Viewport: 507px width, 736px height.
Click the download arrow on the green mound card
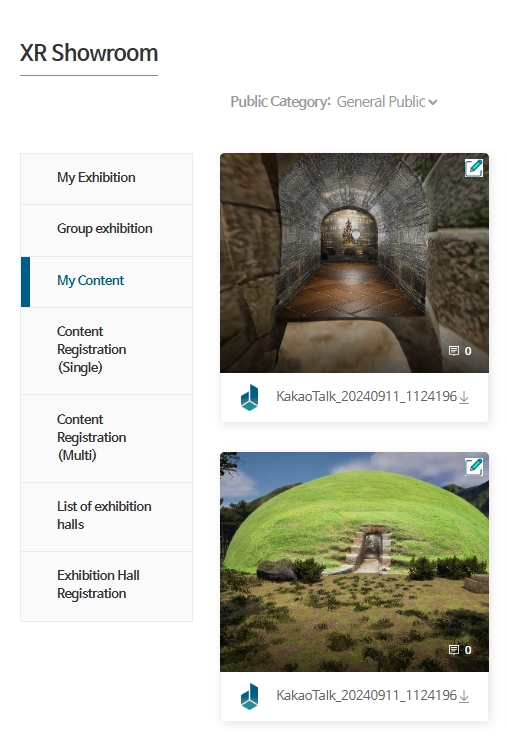click(464, 696)
